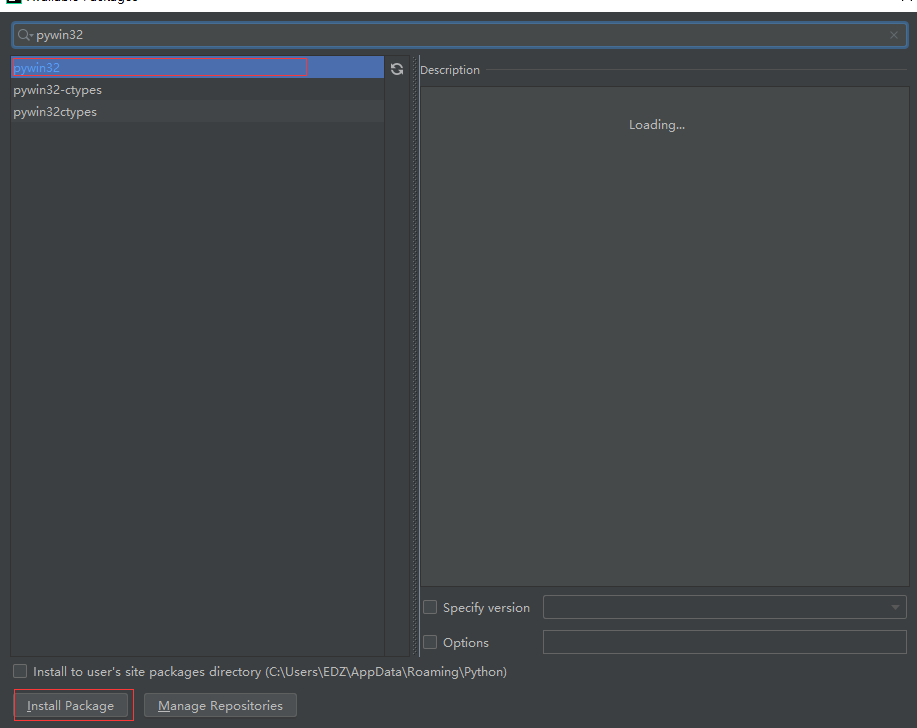
Task: Click the Options text input field
Action: 725,642
